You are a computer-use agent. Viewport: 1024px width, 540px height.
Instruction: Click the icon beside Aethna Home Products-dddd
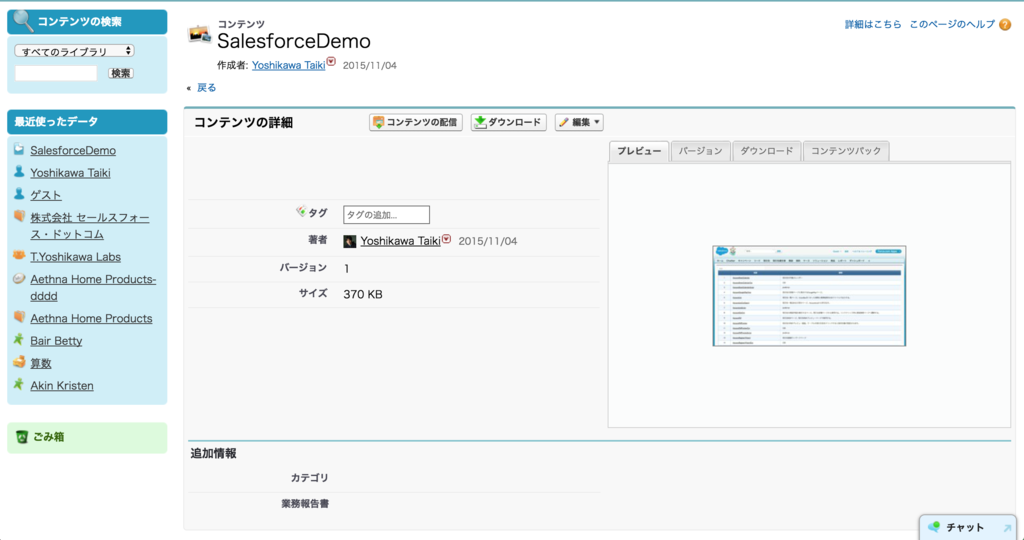pyautogui.click(x=19, y=278)
